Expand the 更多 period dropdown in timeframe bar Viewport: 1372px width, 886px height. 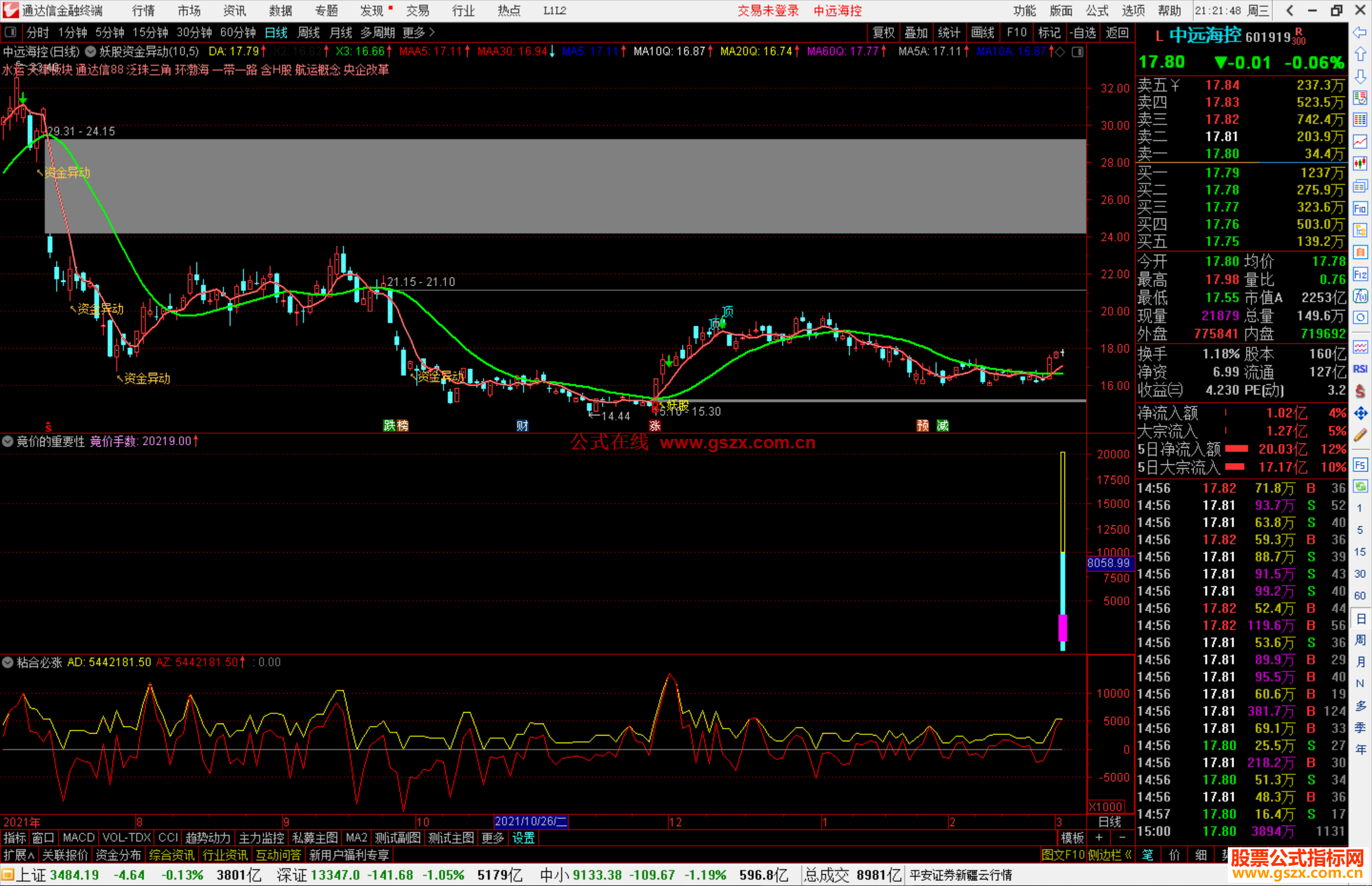pos(418,32)
